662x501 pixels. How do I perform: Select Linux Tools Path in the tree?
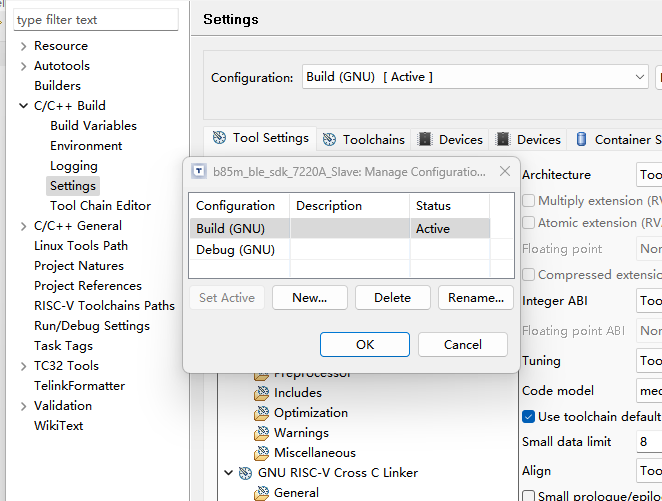81,246
